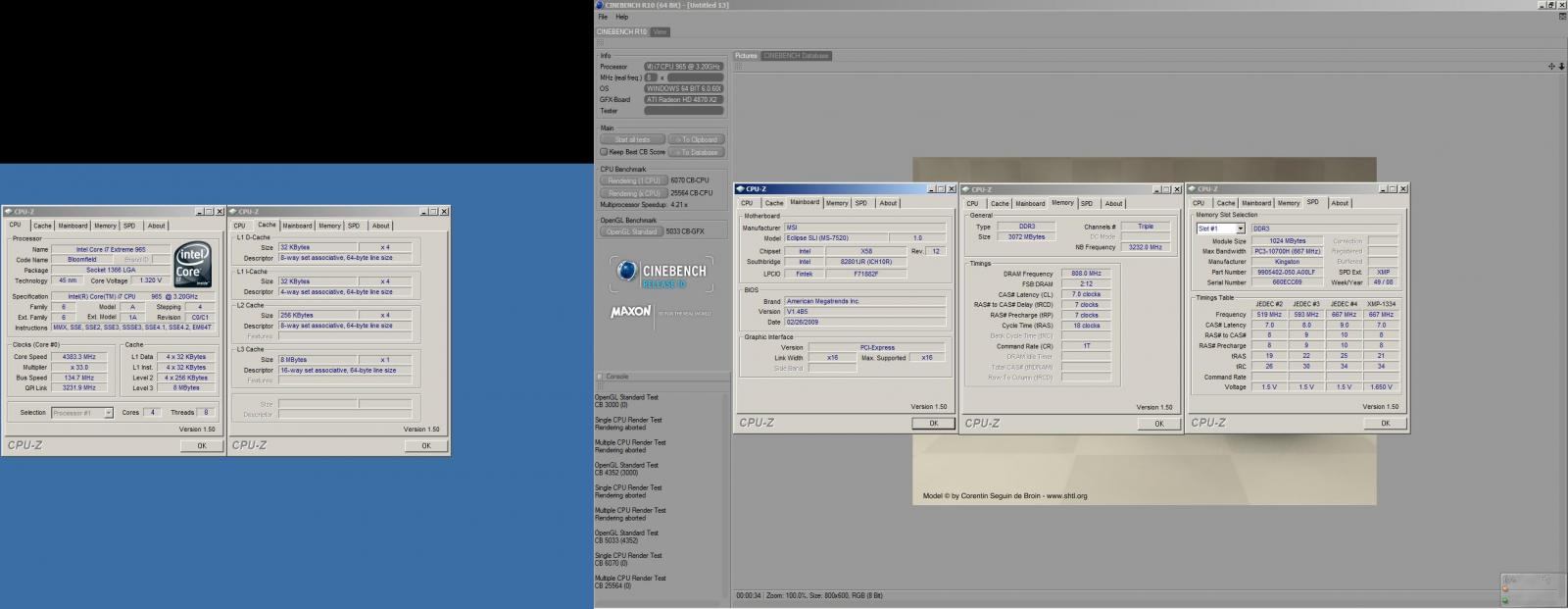Image resolution: width=1568 pixels, height=609 pixels.
Task: Click the Console panel icon in CINEBENCH
Action: point(600,377)
